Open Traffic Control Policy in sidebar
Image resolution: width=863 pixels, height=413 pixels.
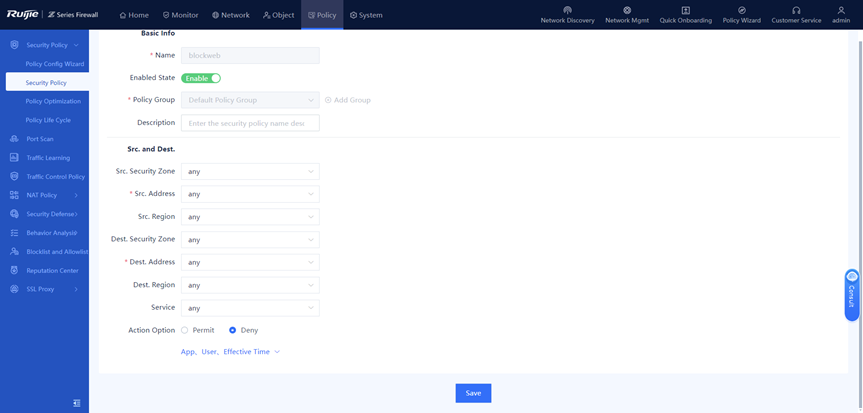(55, 176)
